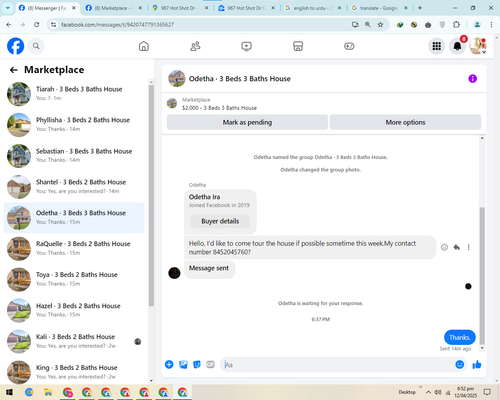
Task: Switch to english to urdu tab
Action: click(313, 8)
